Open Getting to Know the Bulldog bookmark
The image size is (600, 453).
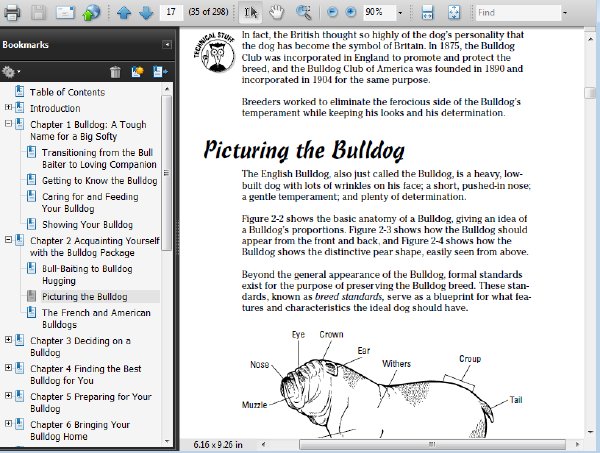pyautogui.click(x=99, y=181)
